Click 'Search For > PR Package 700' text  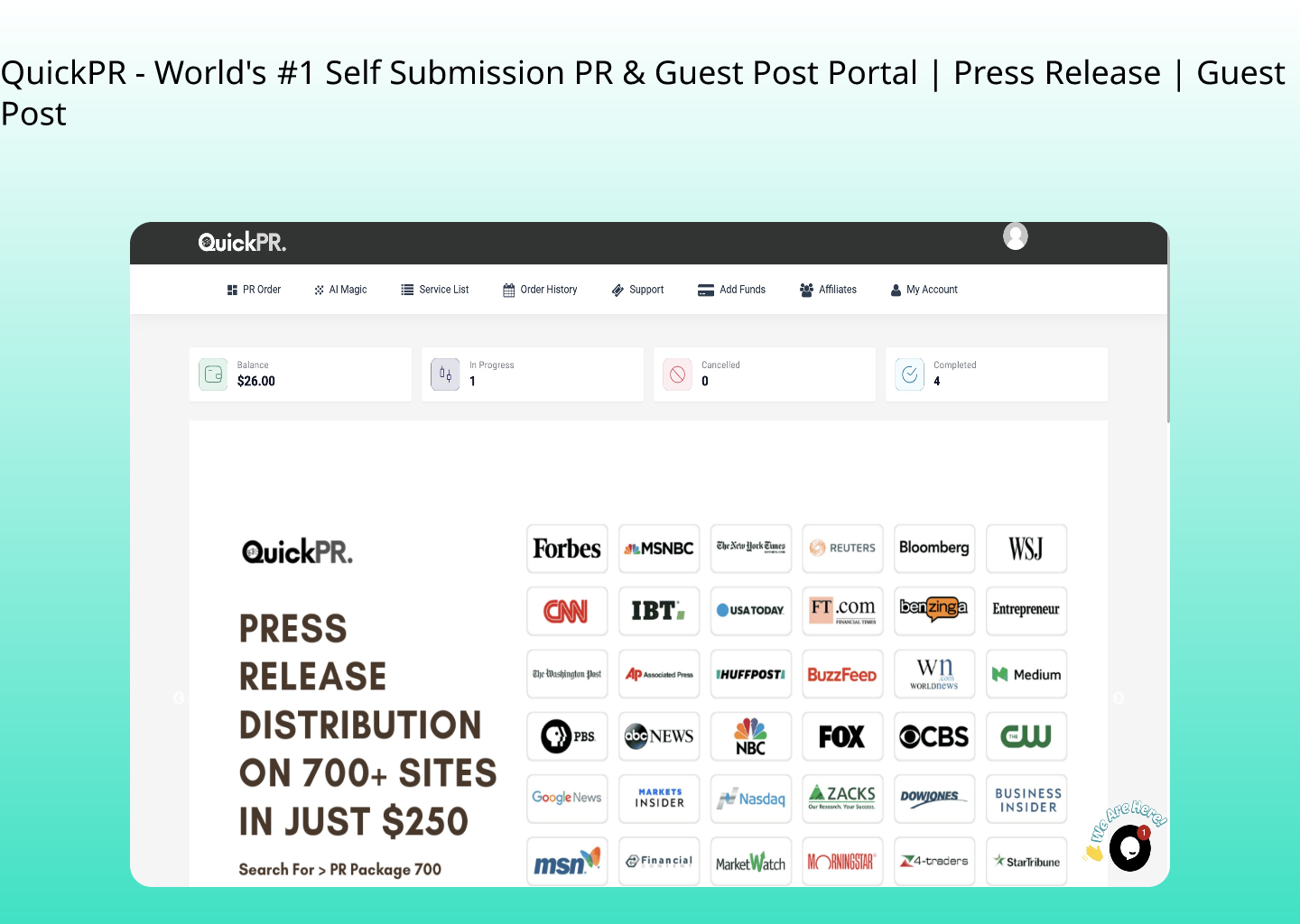click(x=339, y=870)
